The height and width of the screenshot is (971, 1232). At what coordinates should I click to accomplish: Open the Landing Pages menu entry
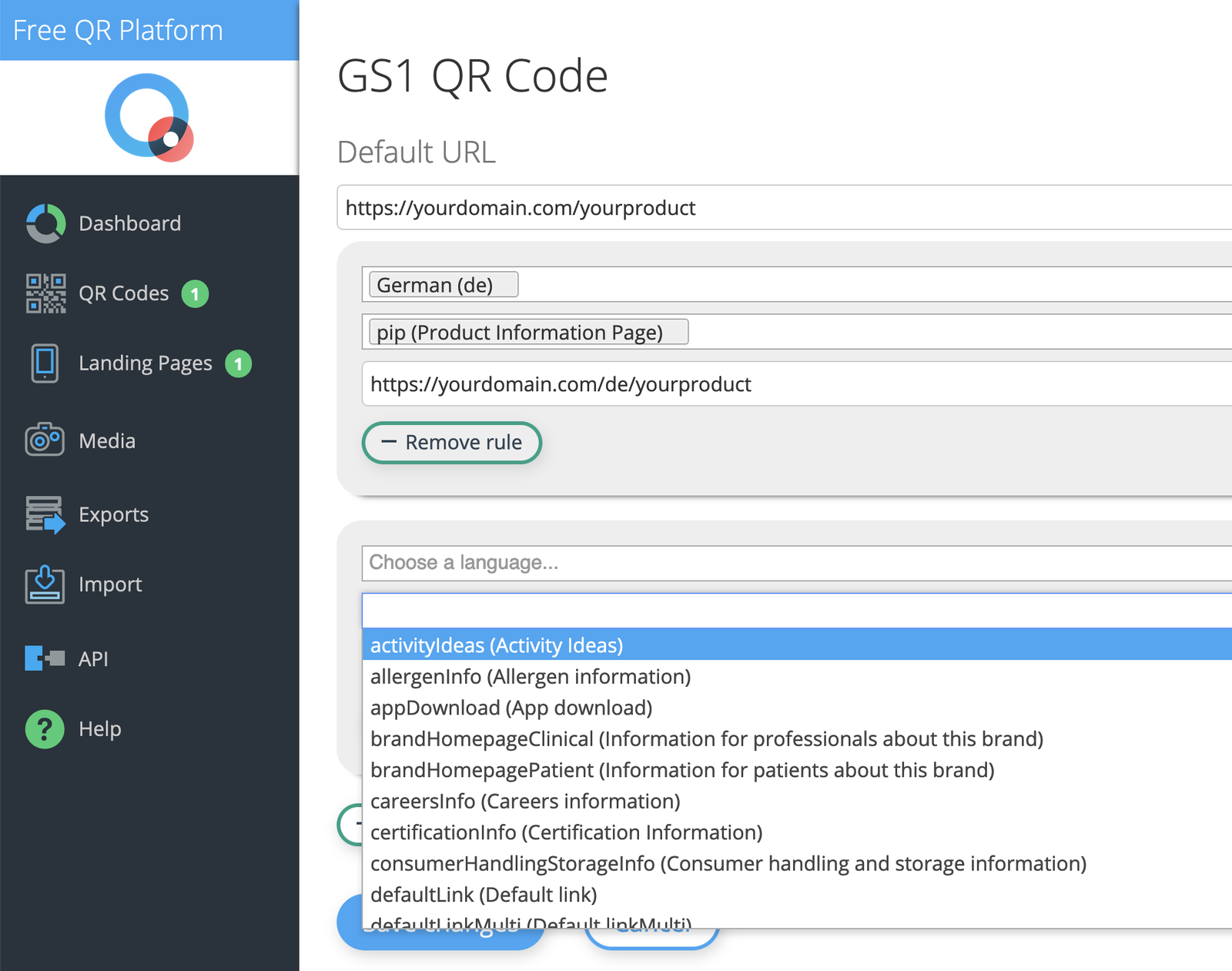click(144, 363)
